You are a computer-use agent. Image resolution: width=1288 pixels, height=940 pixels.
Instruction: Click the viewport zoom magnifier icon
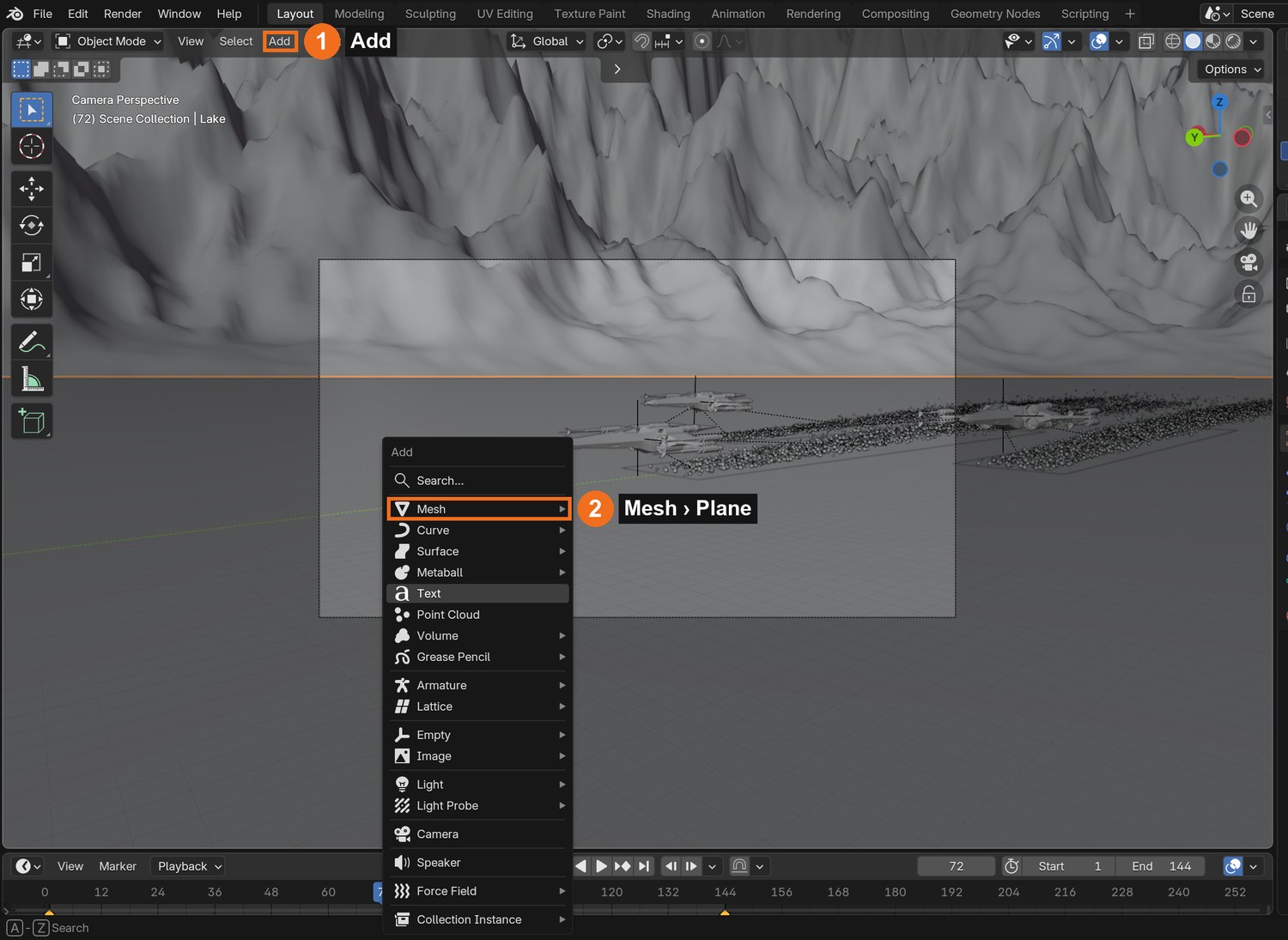tap(1249, 199)
